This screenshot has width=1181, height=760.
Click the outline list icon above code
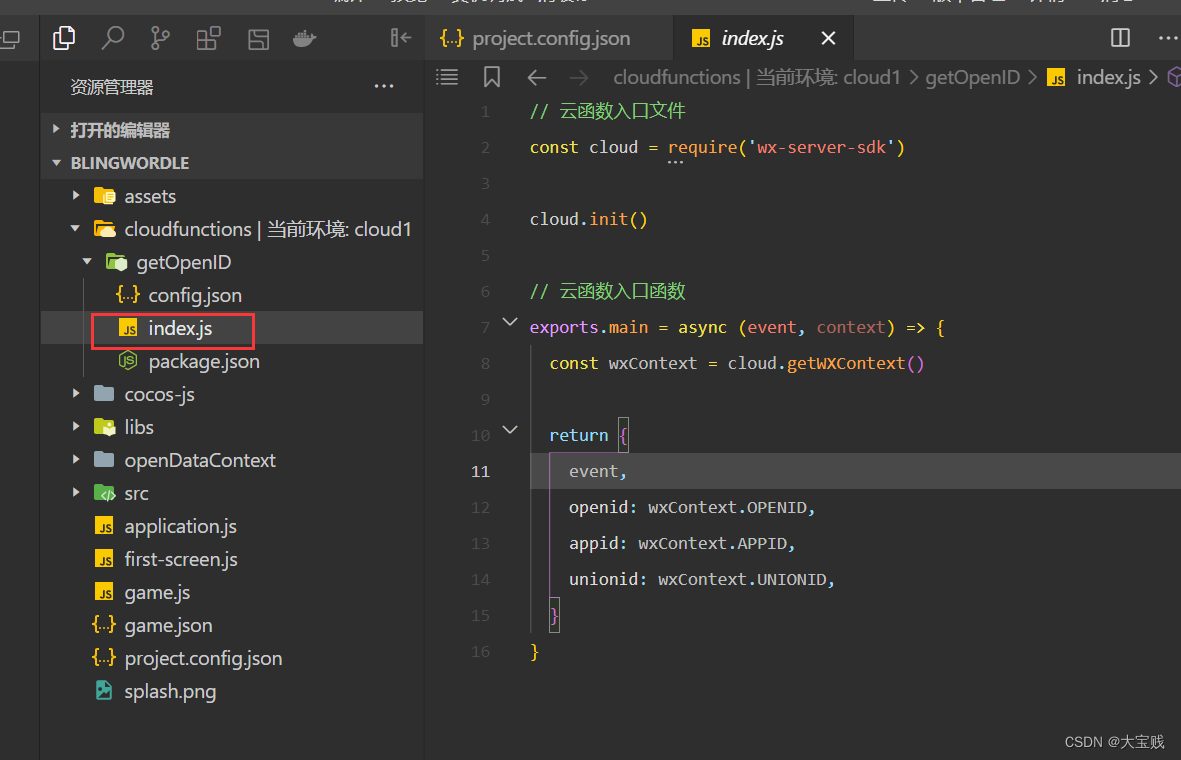(x=447, y=77)
